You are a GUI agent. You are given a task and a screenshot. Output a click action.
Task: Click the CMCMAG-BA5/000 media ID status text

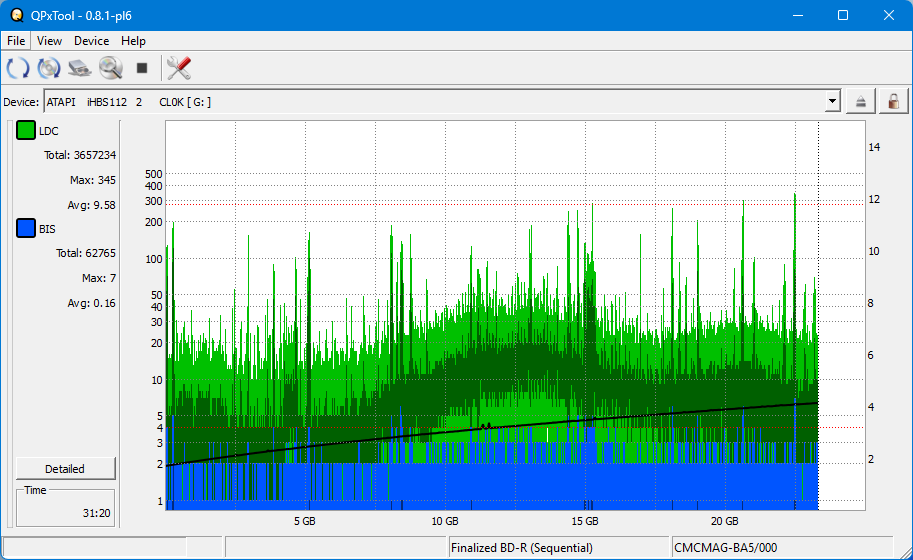(726, 548)
